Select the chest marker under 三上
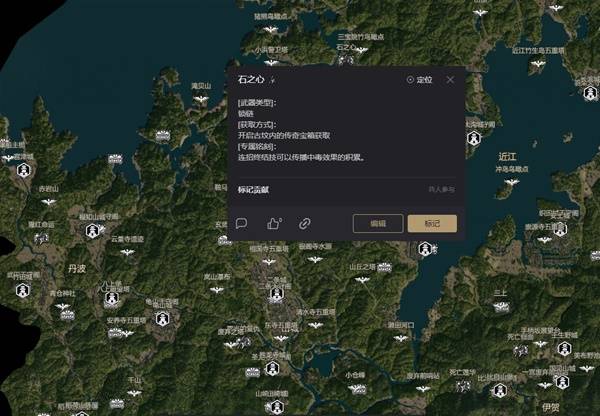 (501, 307)
